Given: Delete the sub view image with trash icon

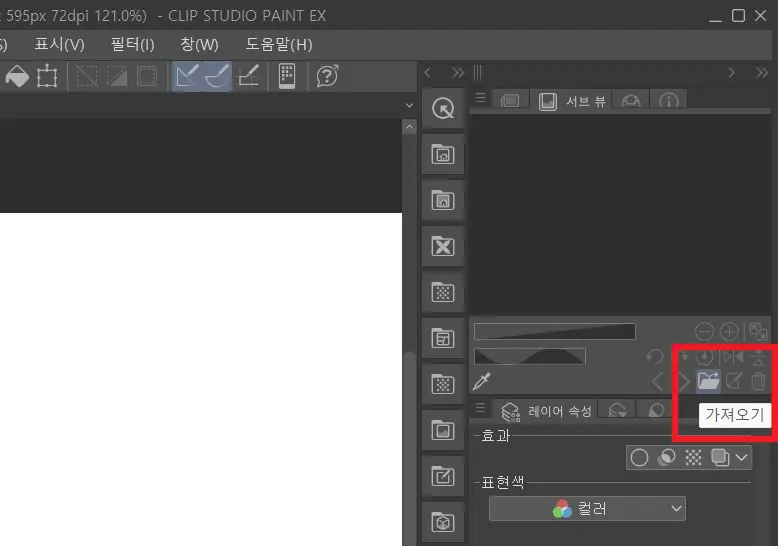Looking at the screenshot, I should tap(758, 381).
